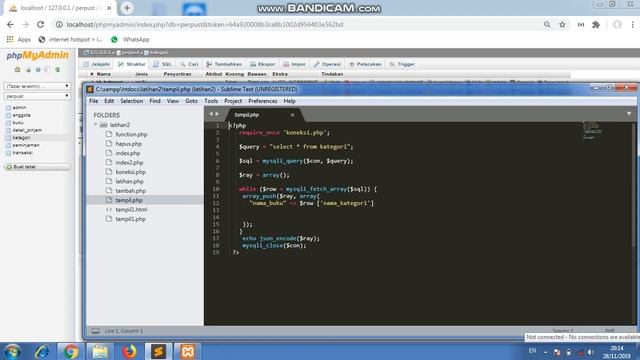
Task: Open latihan.php in Sublime sidebar
Action: coord(129,181)
